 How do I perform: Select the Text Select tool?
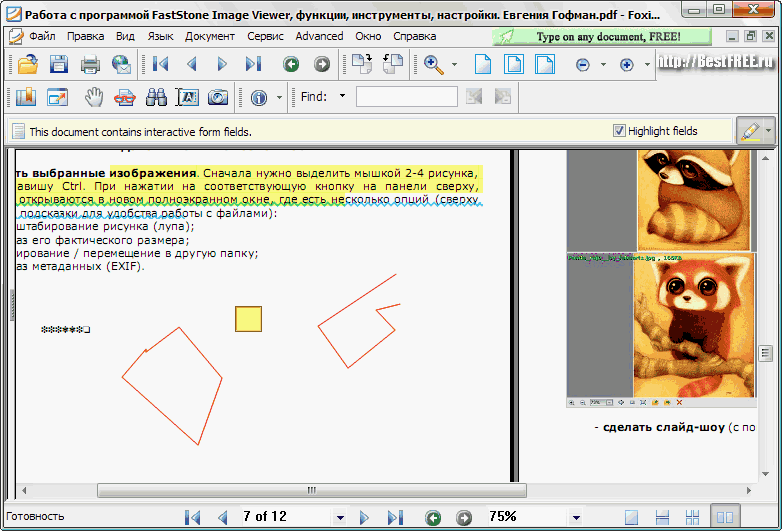tap(187, 97)
